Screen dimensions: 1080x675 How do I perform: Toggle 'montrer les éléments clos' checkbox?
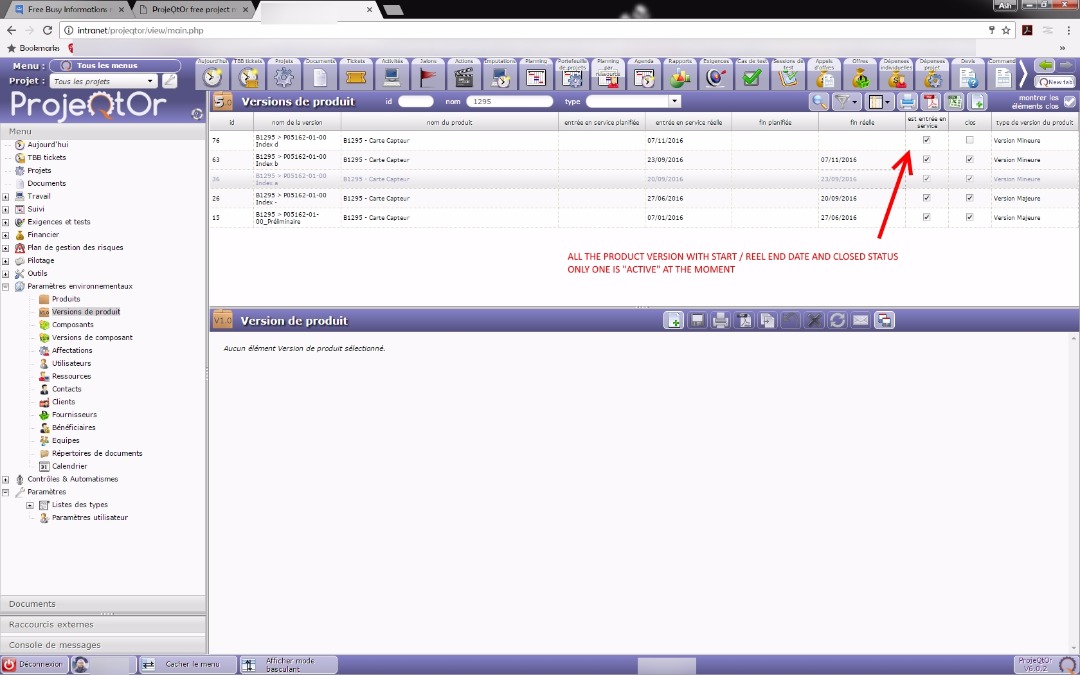click(x=1070, y=101)
